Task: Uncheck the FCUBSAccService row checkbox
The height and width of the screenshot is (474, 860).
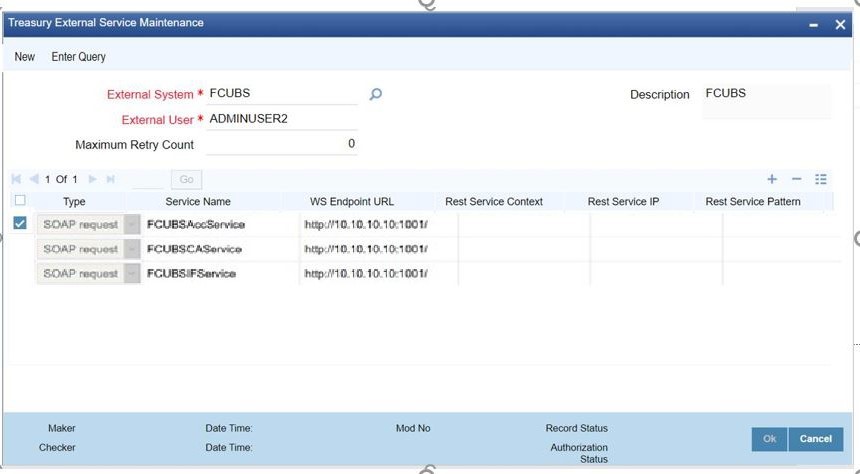Action: (x=20, y=223)
